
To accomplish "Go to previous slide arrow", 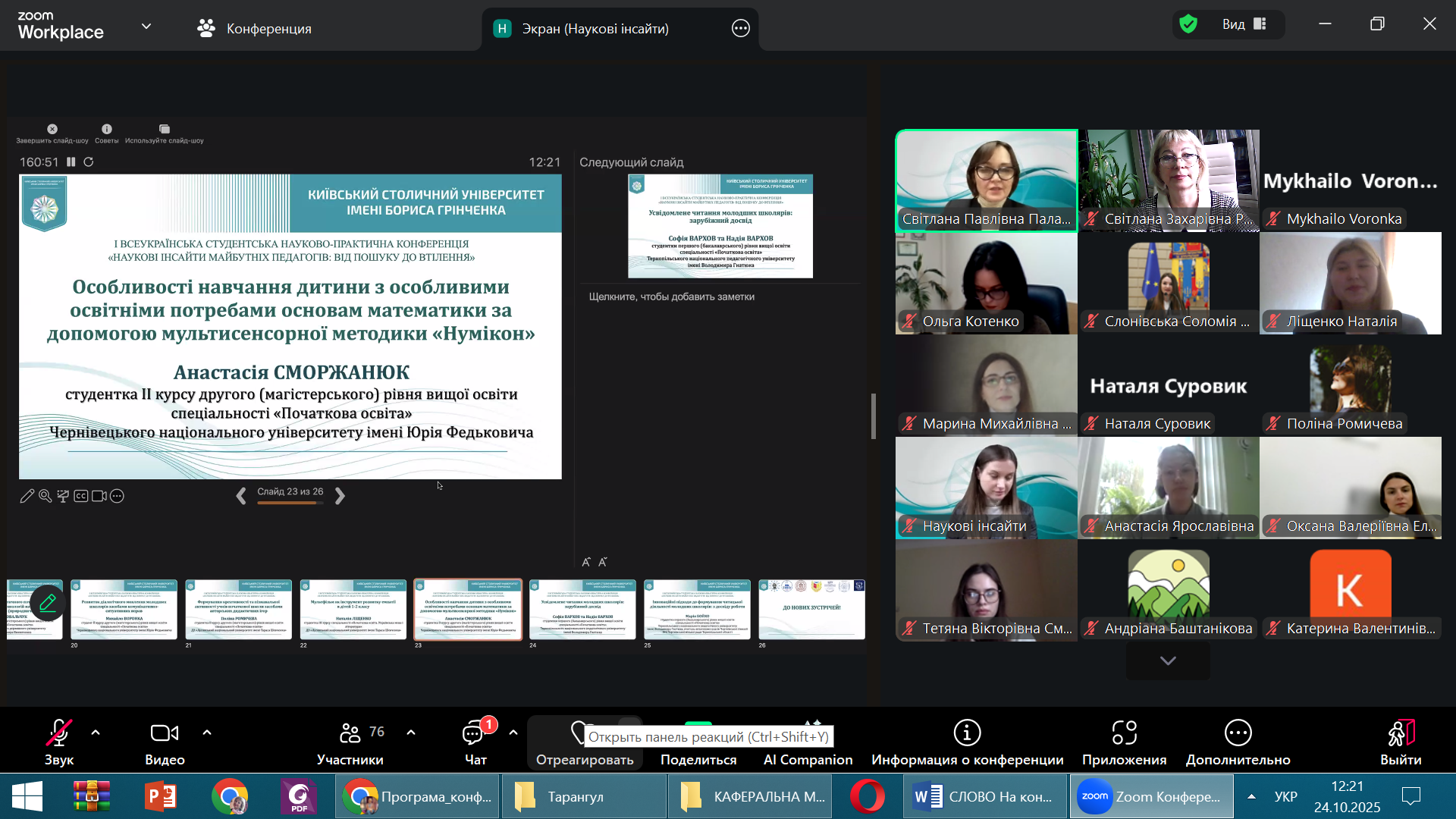I will point(241,496).
